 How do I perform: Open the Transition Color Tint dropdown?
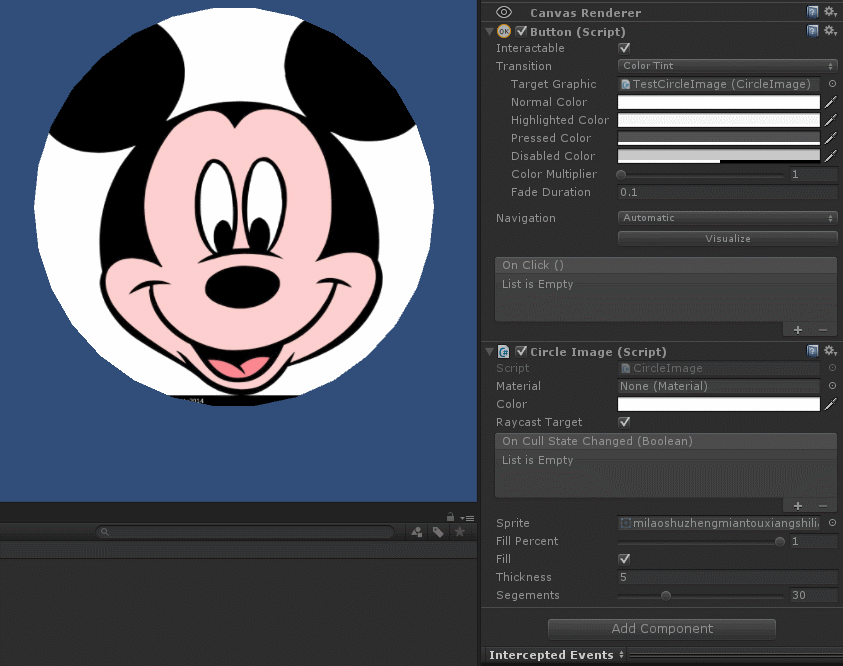tap(727, 66)
